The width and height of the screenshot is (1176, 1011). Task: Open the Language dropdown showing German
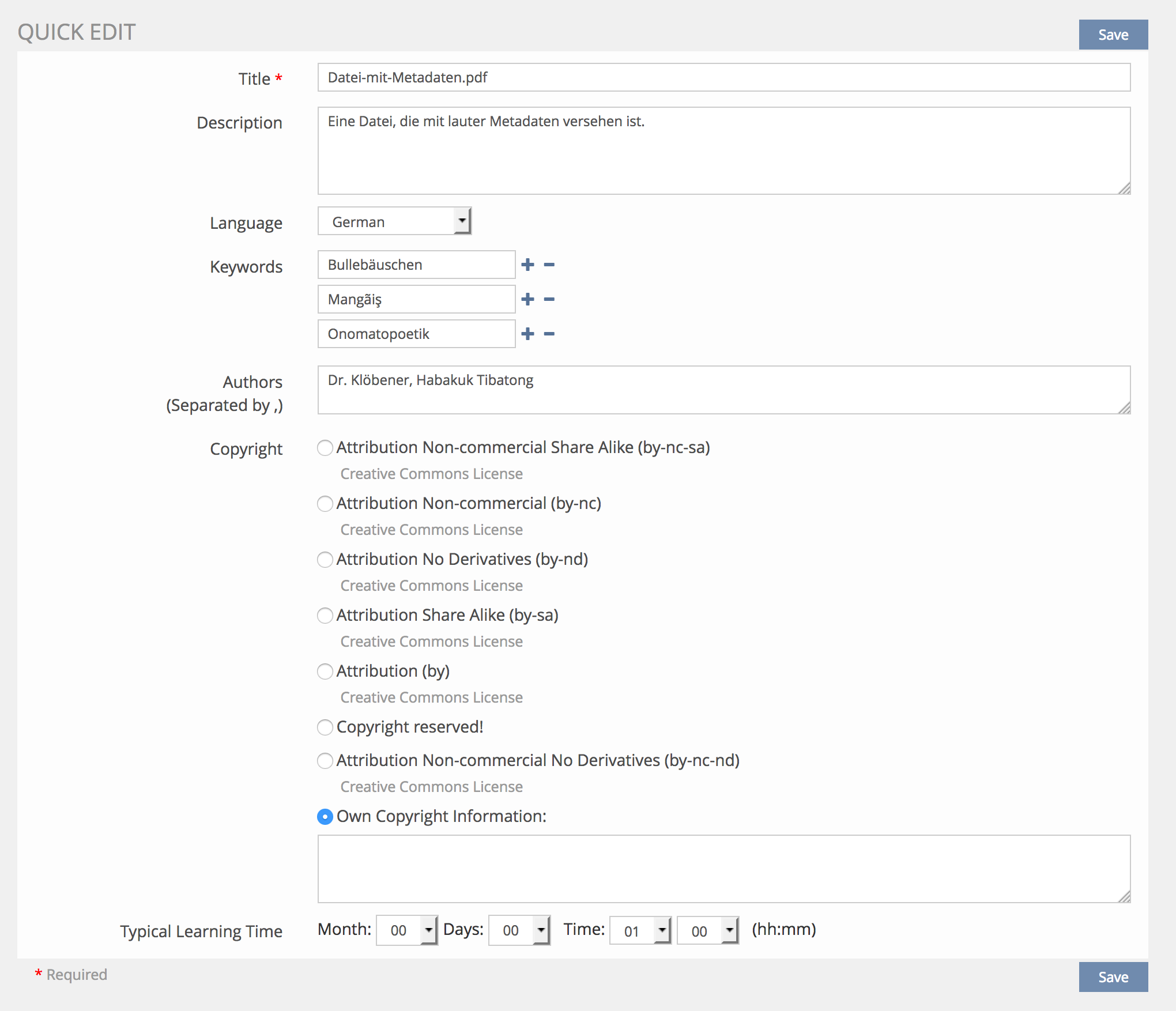coord(395,221)
